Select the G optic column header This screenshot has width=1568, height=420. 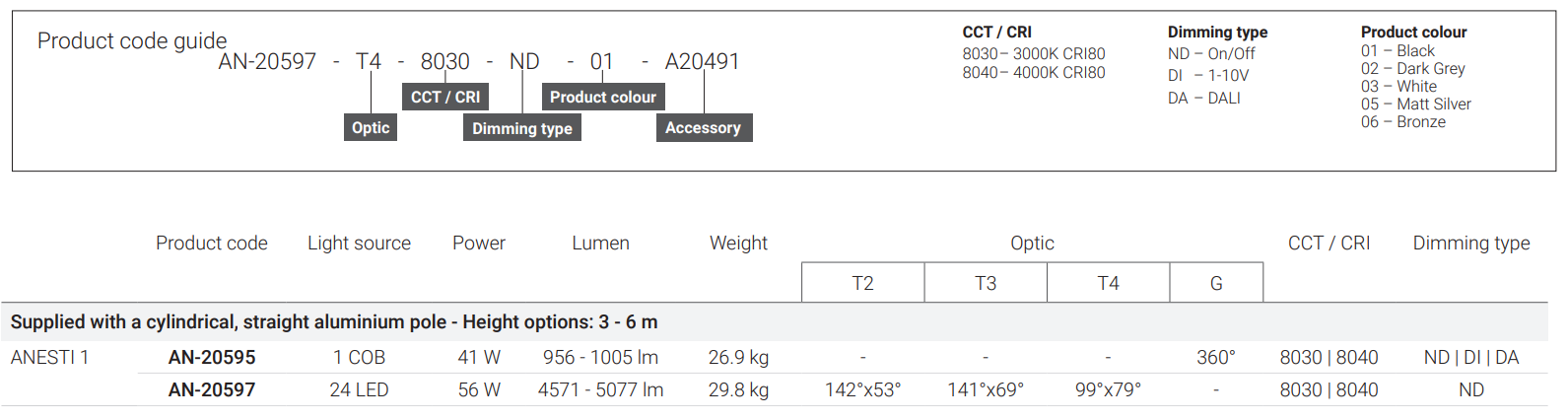[1216, 283]
